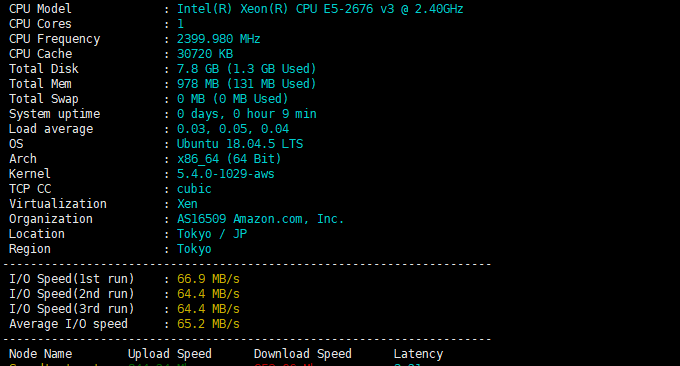Click the disk value '7.8 GB (1.3 GB Used)'

(x=246, y=69)
